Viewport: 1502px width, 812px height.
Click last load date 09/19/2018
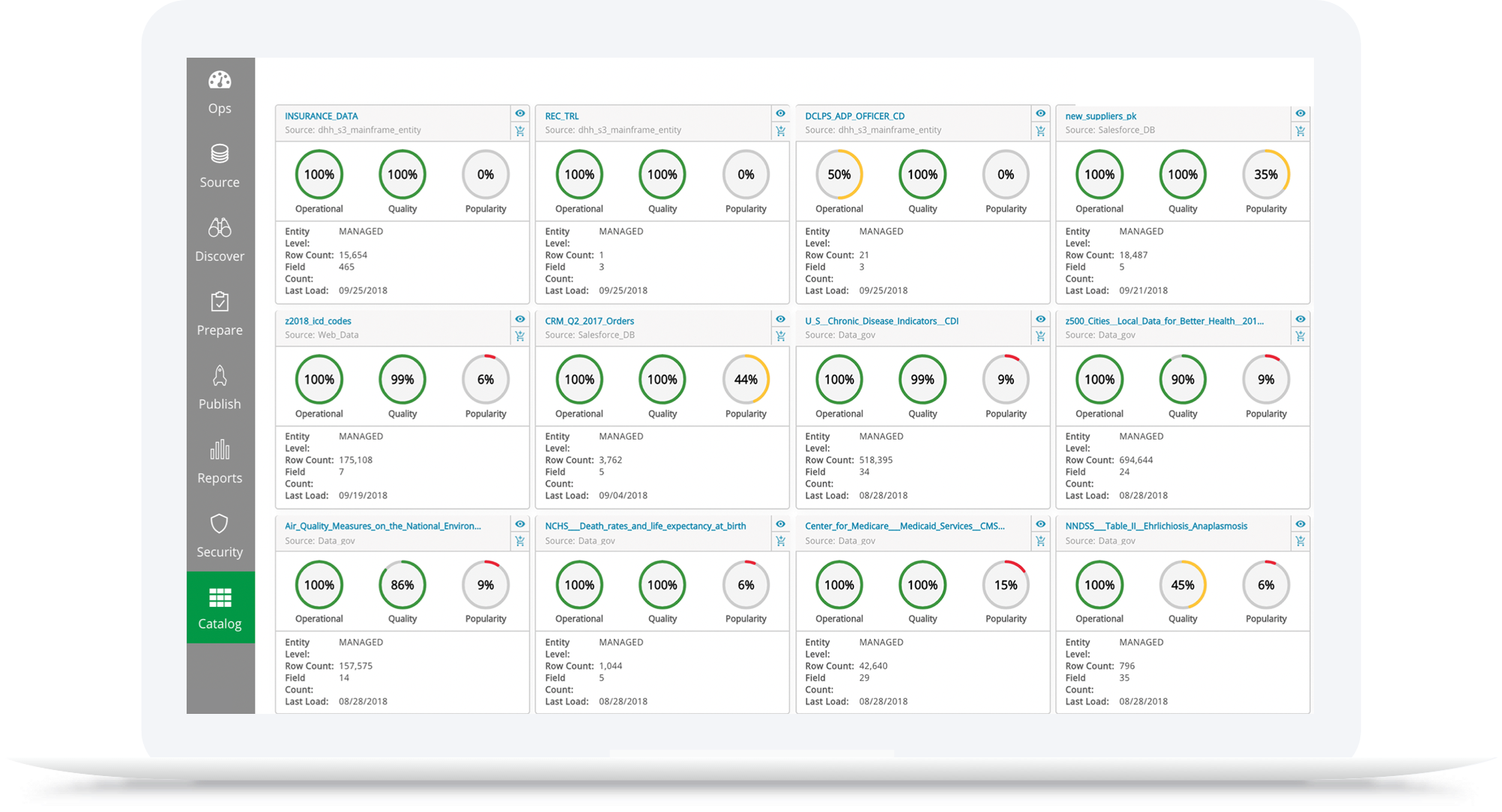click(x=363, y=496)
